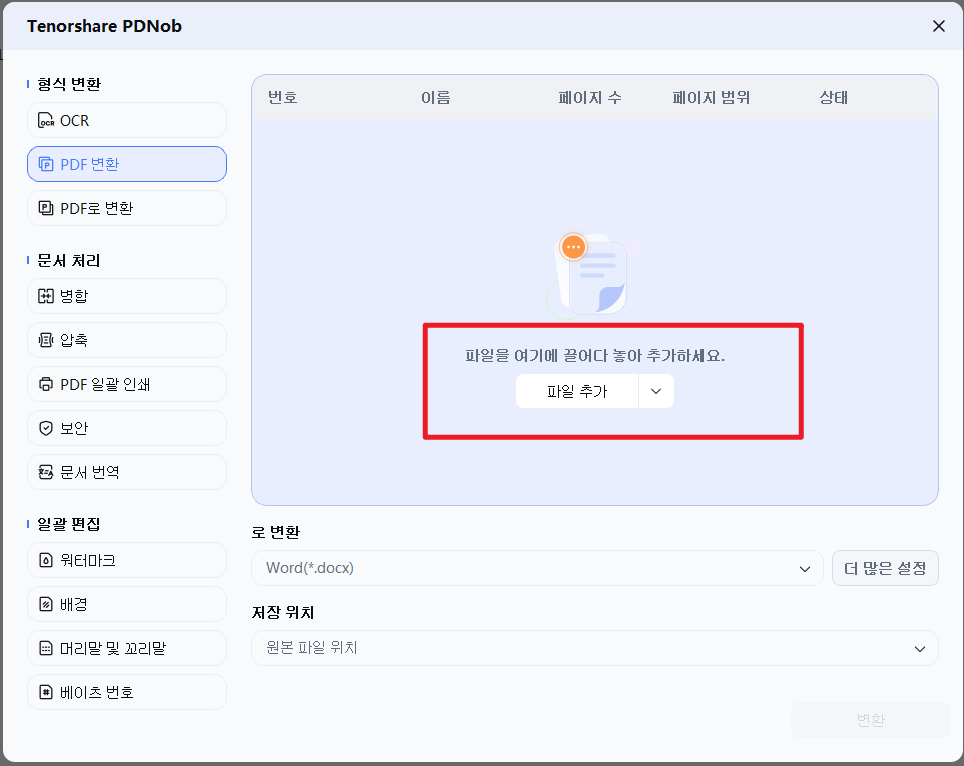This screenshot has height=766, width=964.
Task: Click the 변환 convert button
Action: [871, 720]
